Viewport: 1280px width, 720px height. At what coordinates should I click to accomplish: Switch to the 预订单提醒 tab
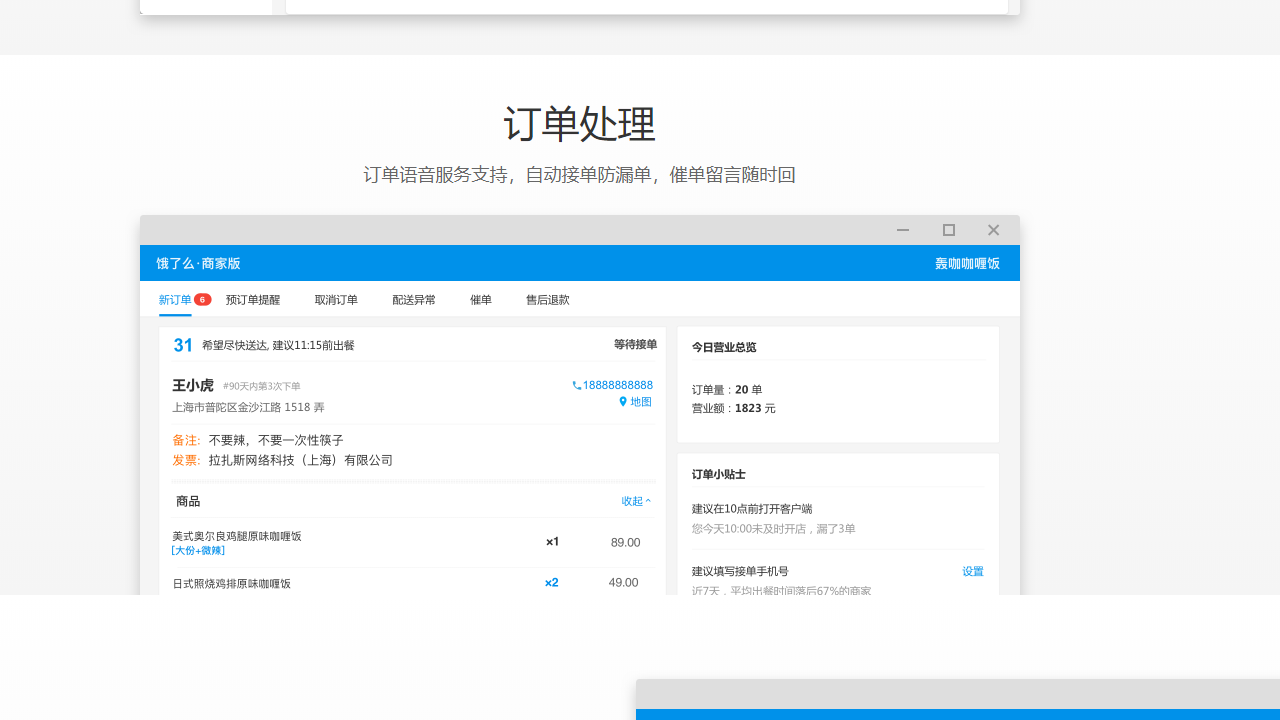tap(253, 299)
